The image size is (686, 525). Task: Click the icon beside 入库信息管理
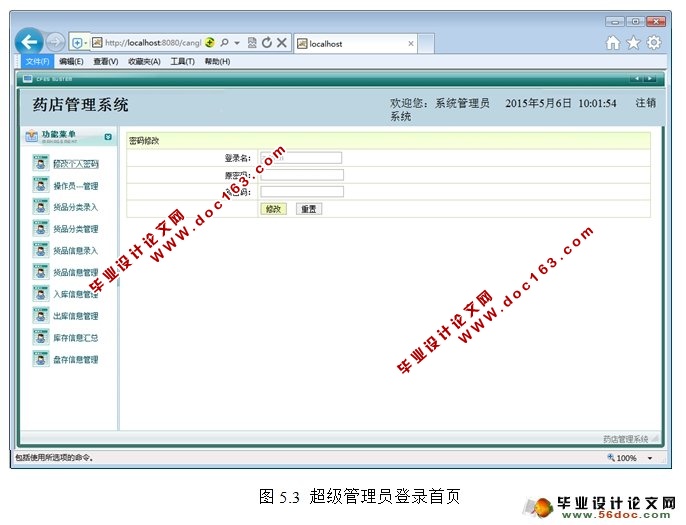pyautogui.click(x=41, y=293)
